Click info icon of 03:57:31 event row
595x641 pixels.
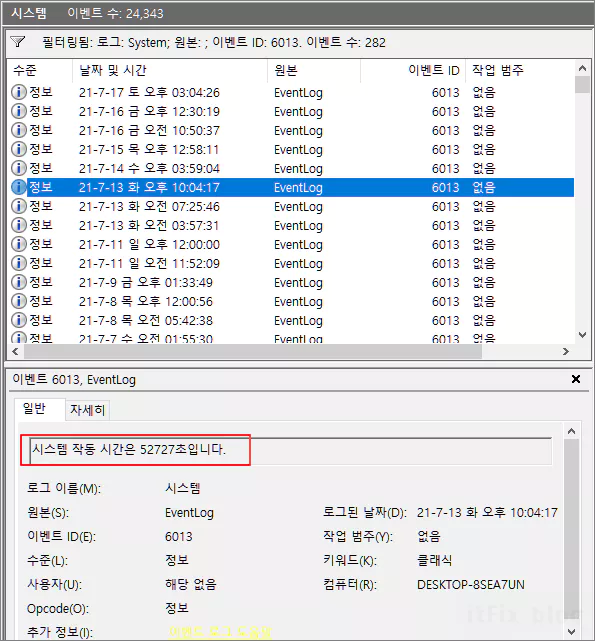(18, 225)
